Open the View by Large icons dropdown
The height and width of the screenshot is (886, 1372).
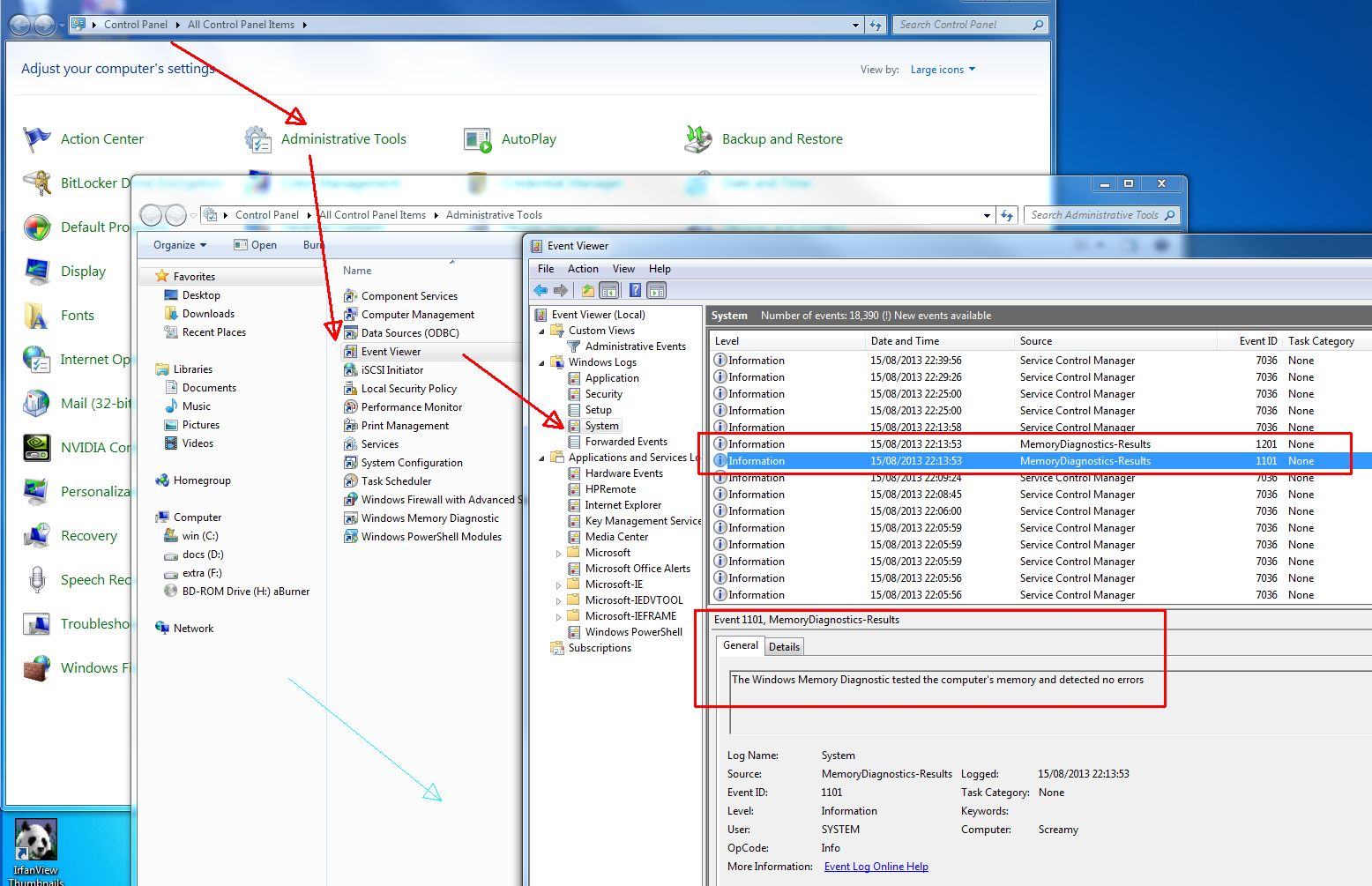[943, 70]
